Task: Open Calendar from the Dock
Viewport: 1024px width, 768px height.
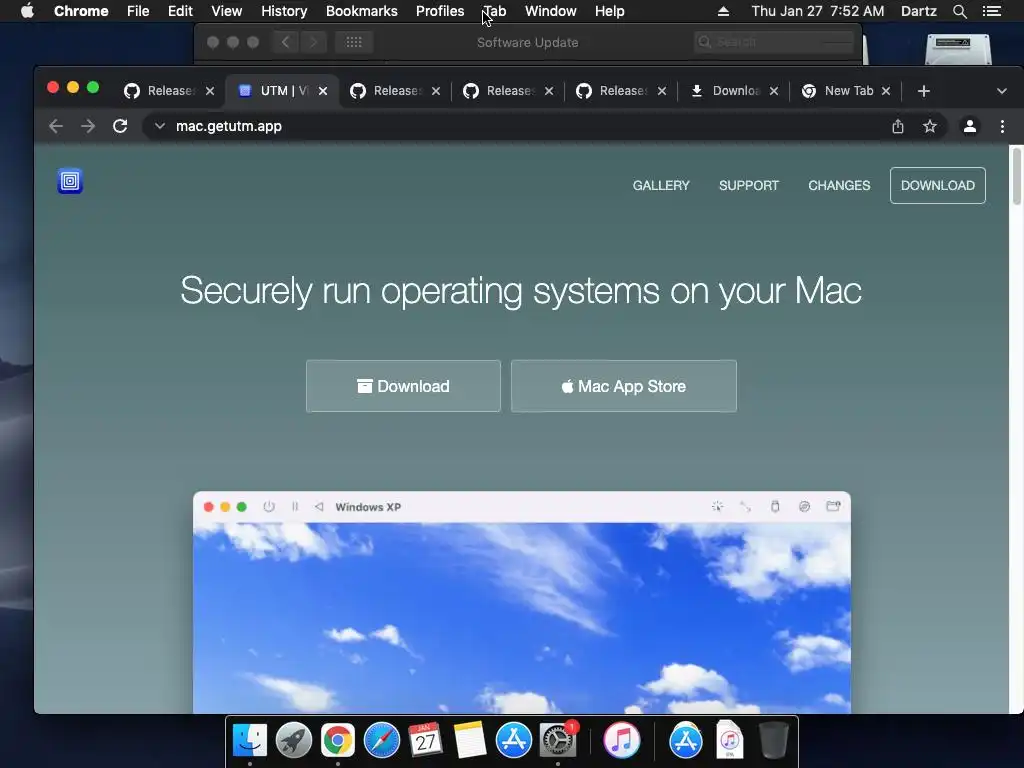Action: click(425, 740)
